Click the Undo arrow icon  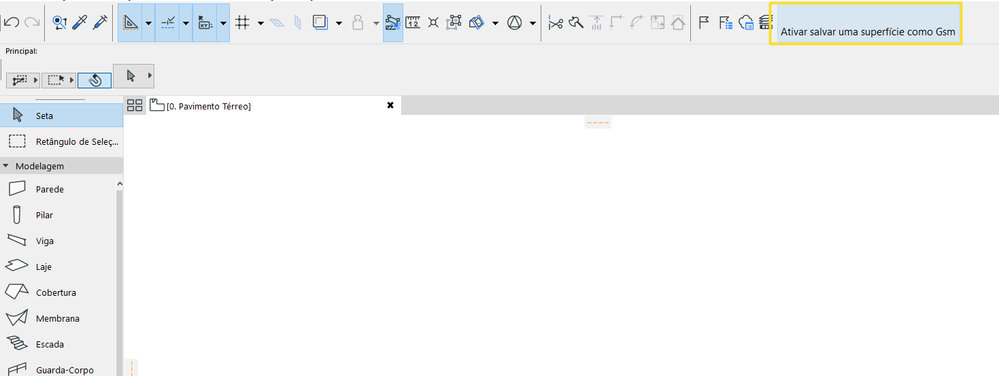tap(11, 23)
